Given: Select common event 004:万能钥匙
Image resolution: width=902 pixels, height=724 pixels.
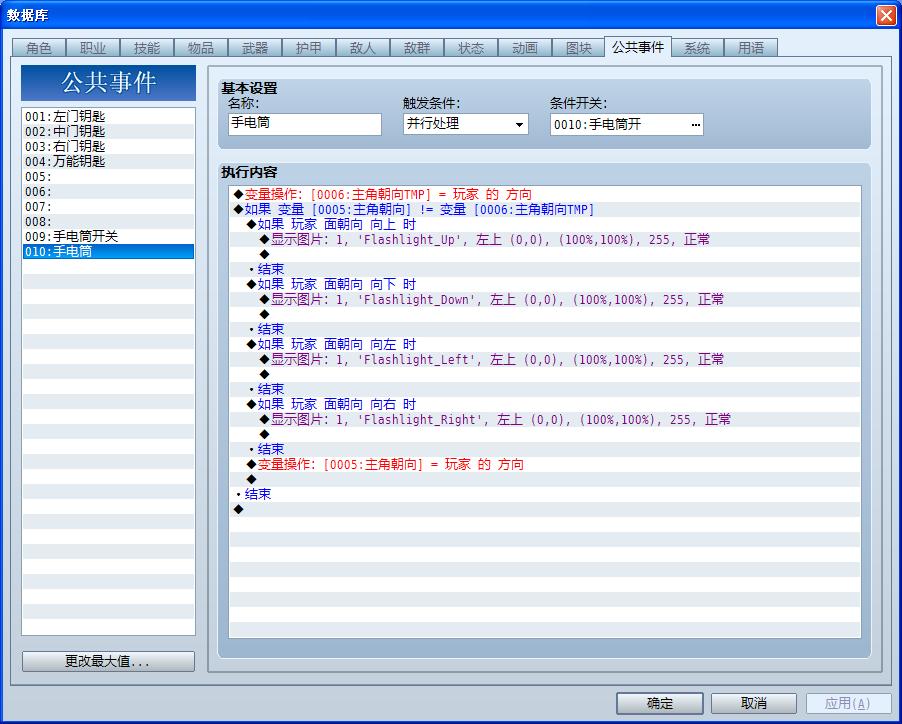Looking at the screenshot, I should pos(109,161).
